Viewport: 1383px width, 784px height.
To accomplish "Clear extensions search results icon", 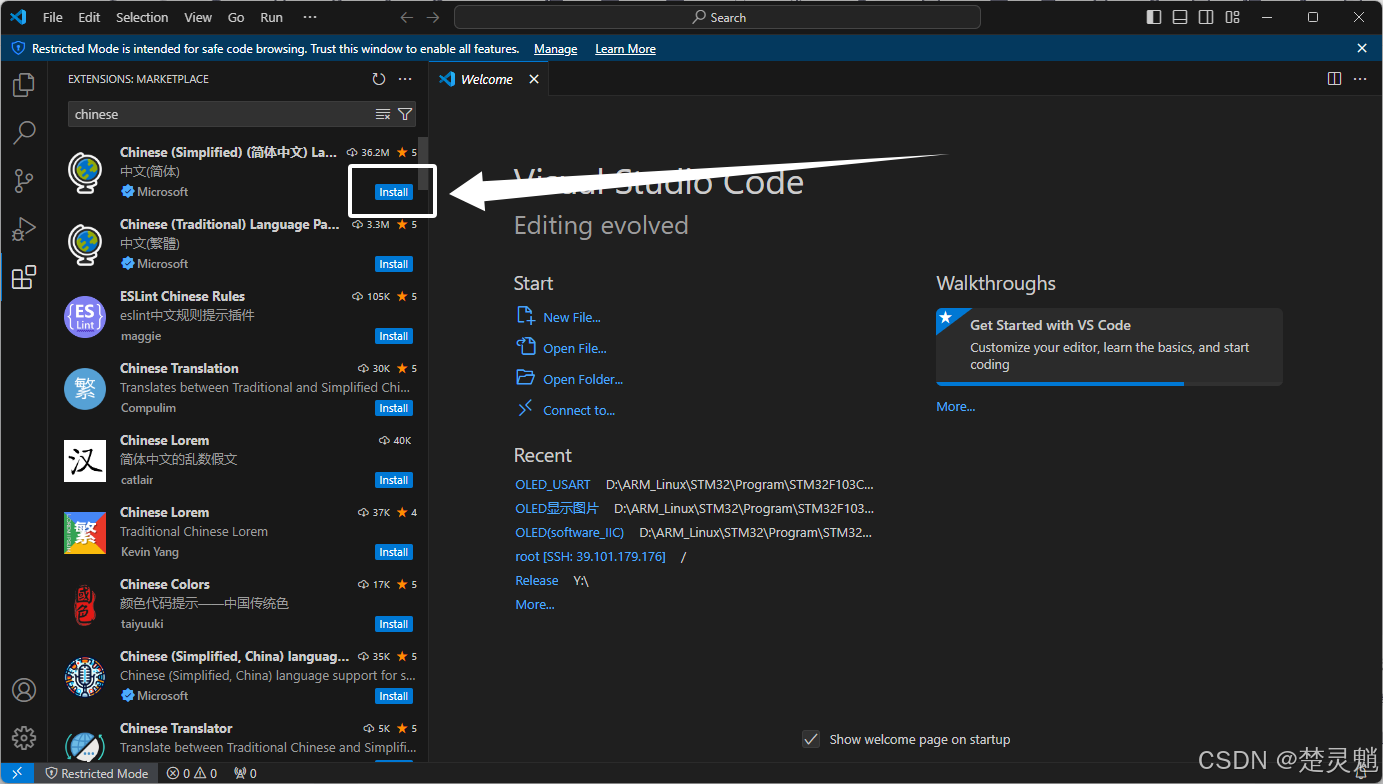I will coord(383,114).
